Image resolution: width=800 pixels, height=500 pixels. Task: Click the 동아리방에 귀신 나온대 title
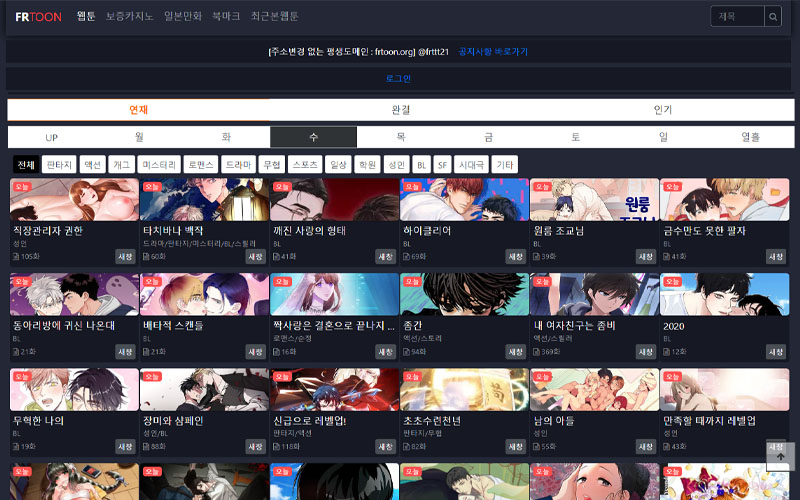pyautogui.click(x=64, y=326)
